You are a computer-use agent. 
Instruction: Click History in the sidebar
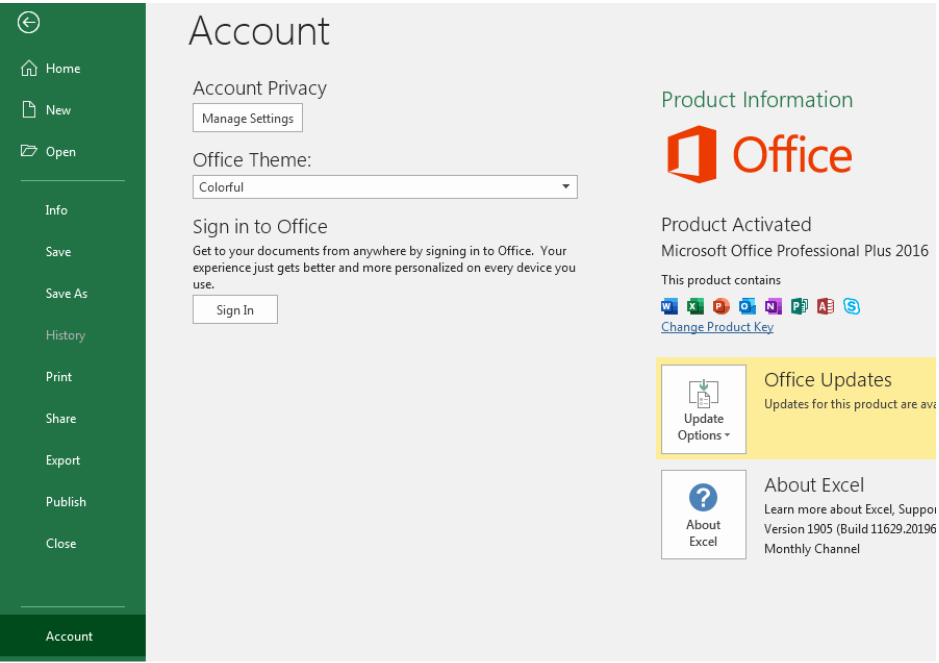pyautogui.click(x=65, y=335)
